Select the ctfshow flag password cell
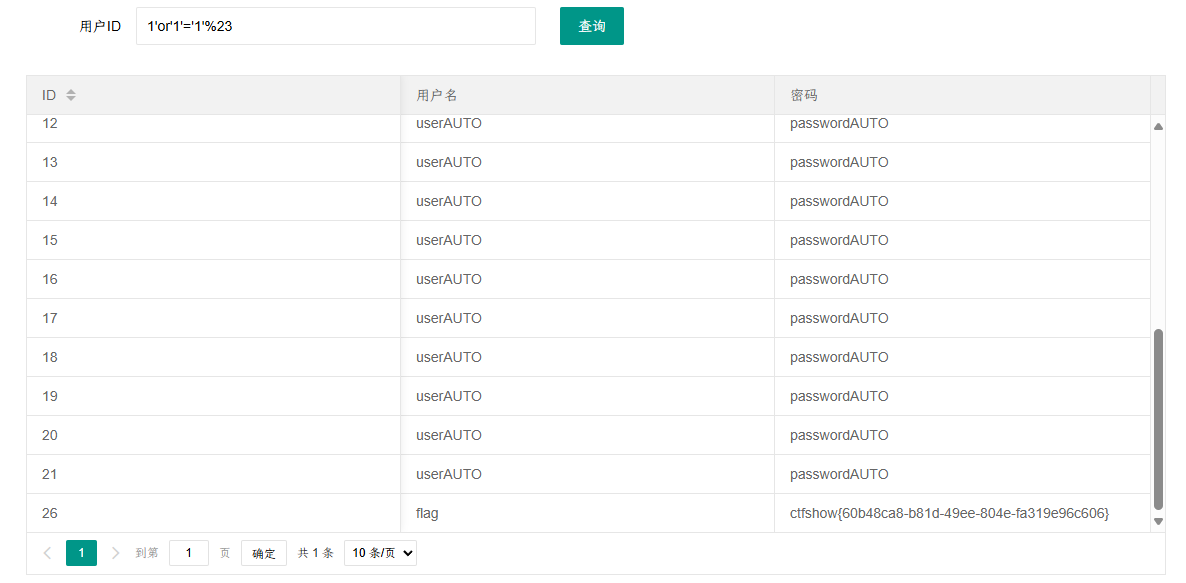1186x583 pixels. pyautogui.click(x=949, y=513)
